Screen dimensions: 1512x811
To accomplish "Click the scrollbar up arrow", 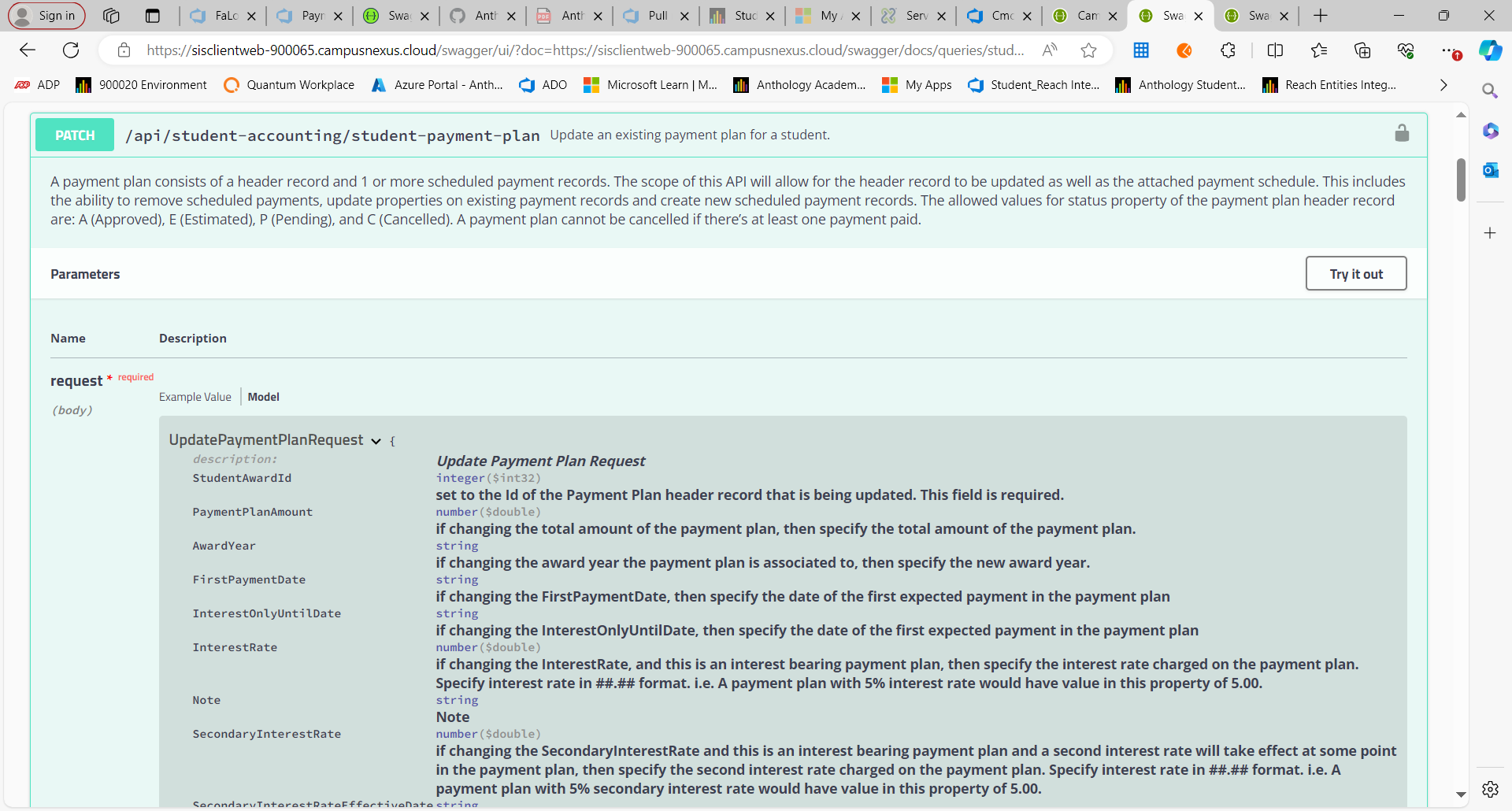I will [1461, 115].
